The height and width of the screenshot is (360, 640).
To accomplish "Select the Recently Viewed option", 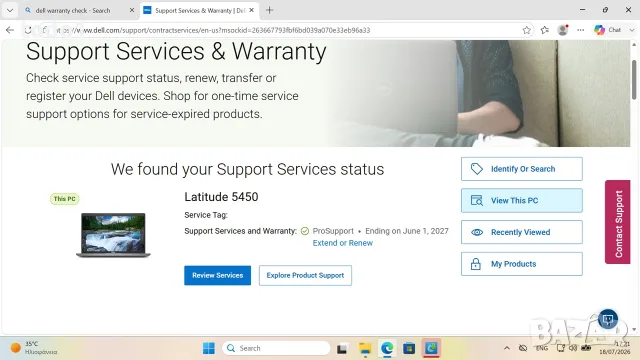I will tap(522, 232).
